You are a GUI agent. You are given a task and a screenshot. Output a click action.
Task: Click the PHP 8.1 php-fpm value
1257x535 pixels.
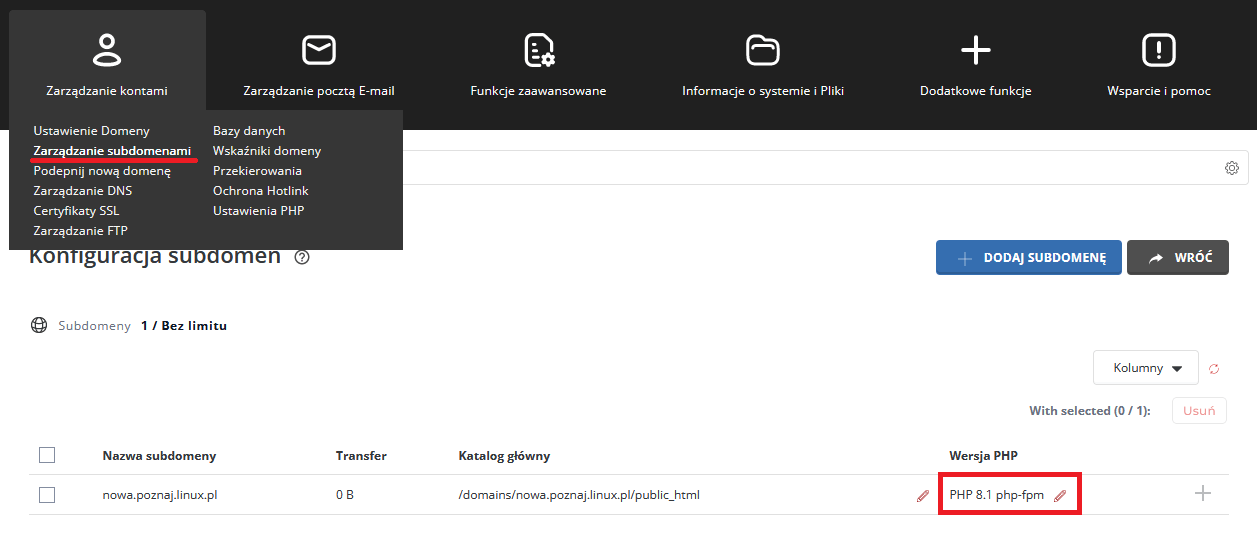point(997,494)
